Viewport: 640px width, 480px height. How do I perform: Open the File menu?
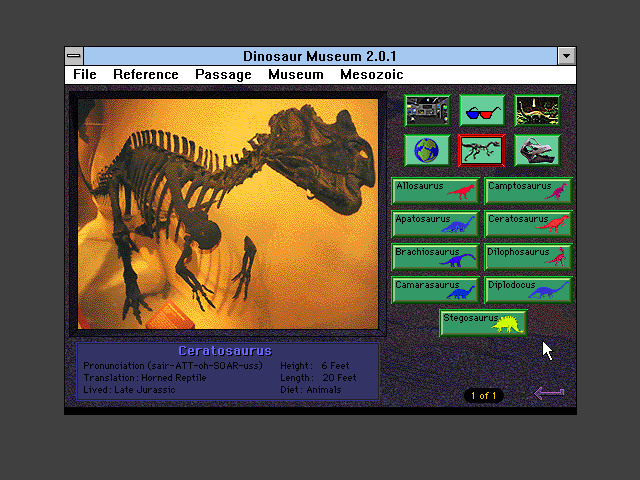pos(85,75)
